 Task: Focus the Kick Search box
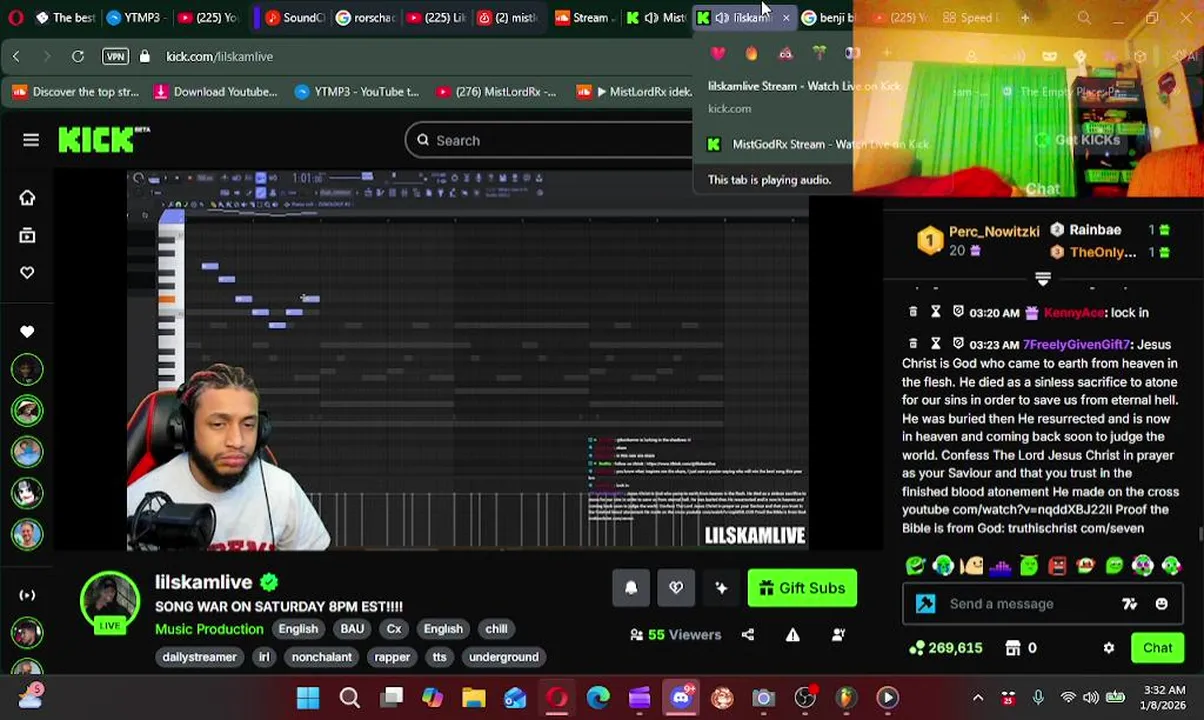[548, 141]
